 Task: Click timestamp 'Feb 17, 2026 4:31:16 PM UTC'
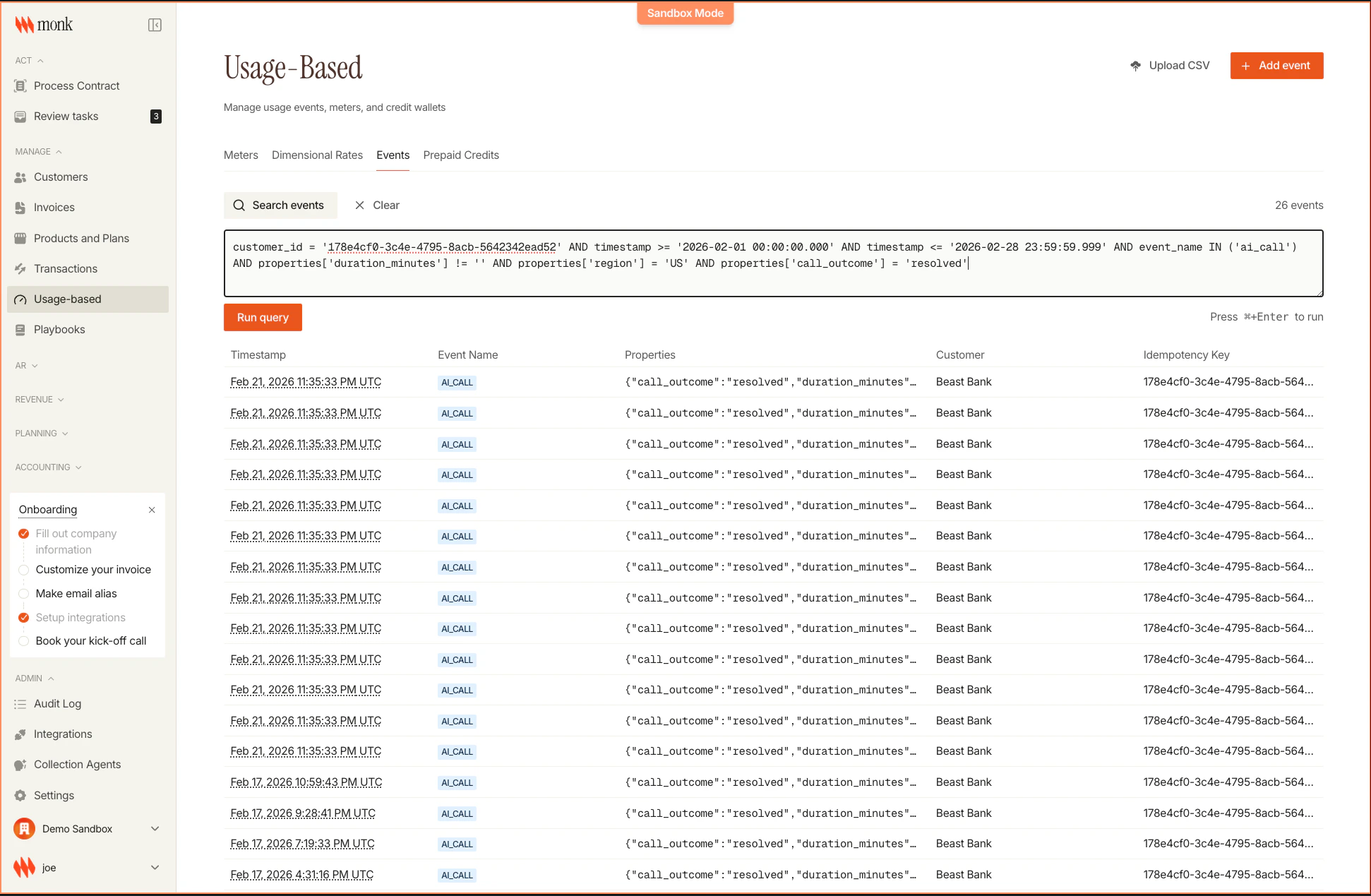pyautogui.click(x=302, y=875)
